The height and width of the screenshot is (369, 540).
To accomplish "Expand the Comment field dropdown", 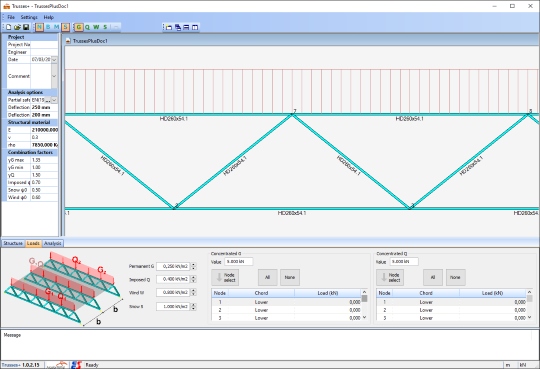I will 54,76.
